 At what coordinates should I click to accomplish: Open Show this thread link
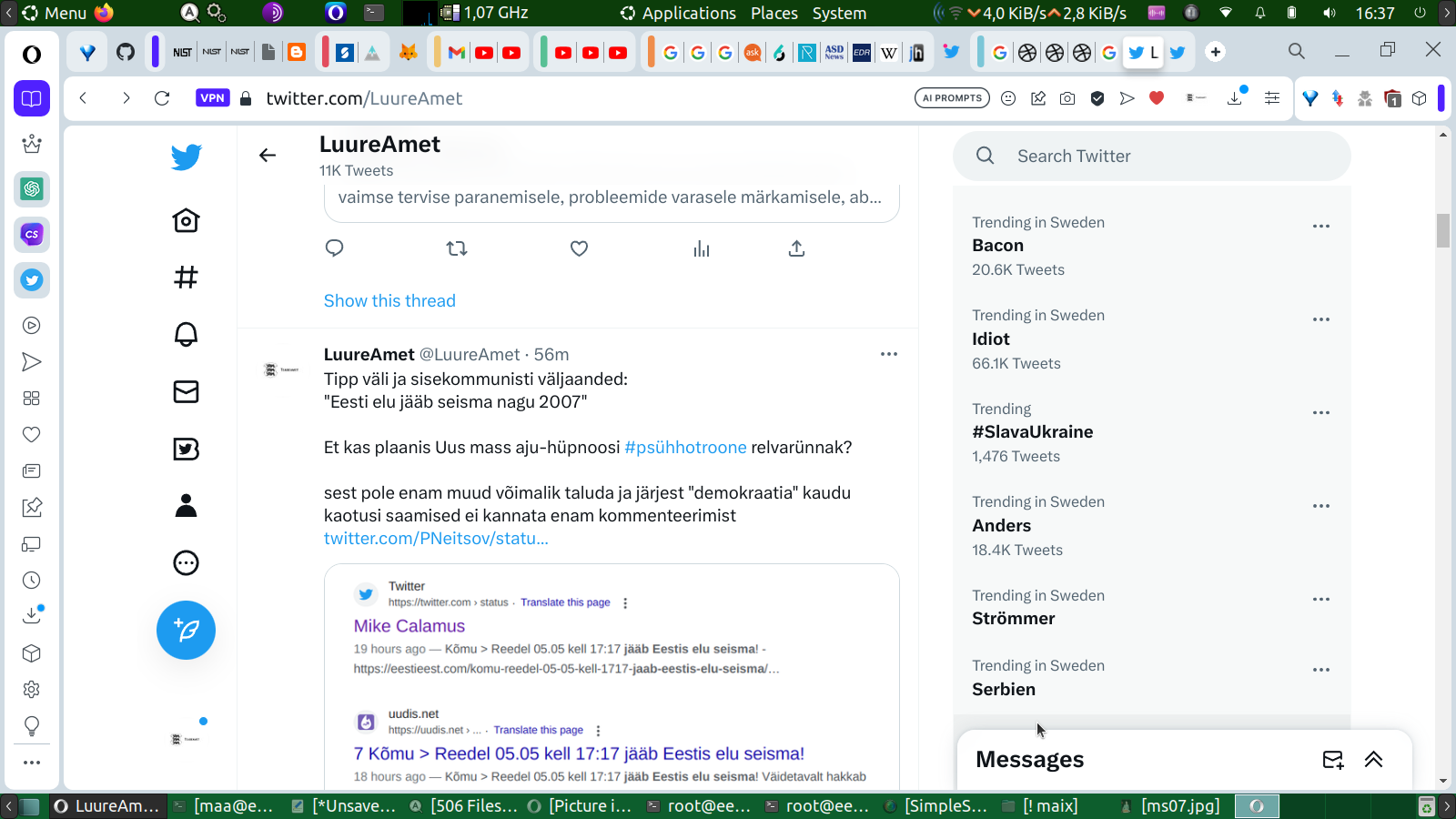click(389, 301)
